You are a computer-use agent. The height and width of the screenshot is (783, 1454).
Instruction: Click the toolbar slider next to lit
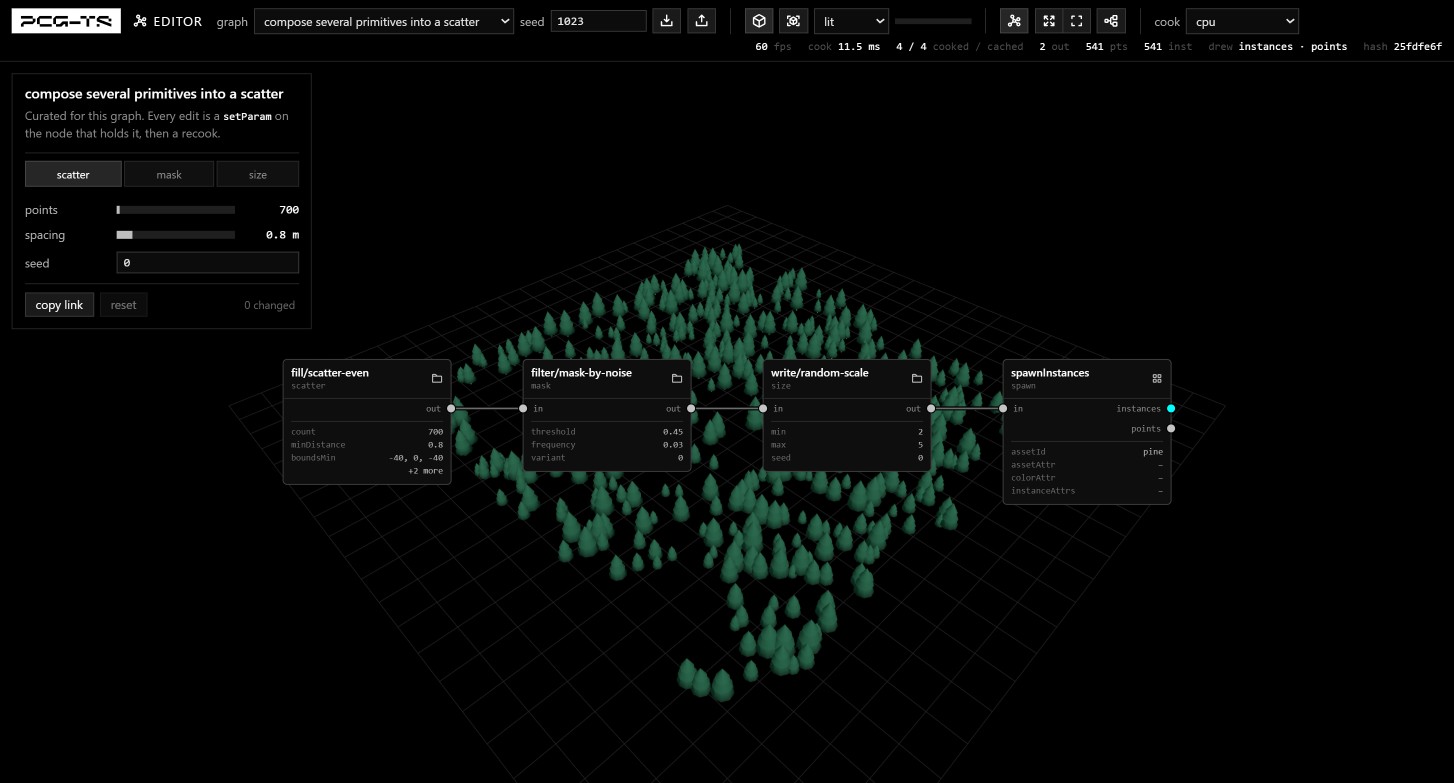pos(933,21)
